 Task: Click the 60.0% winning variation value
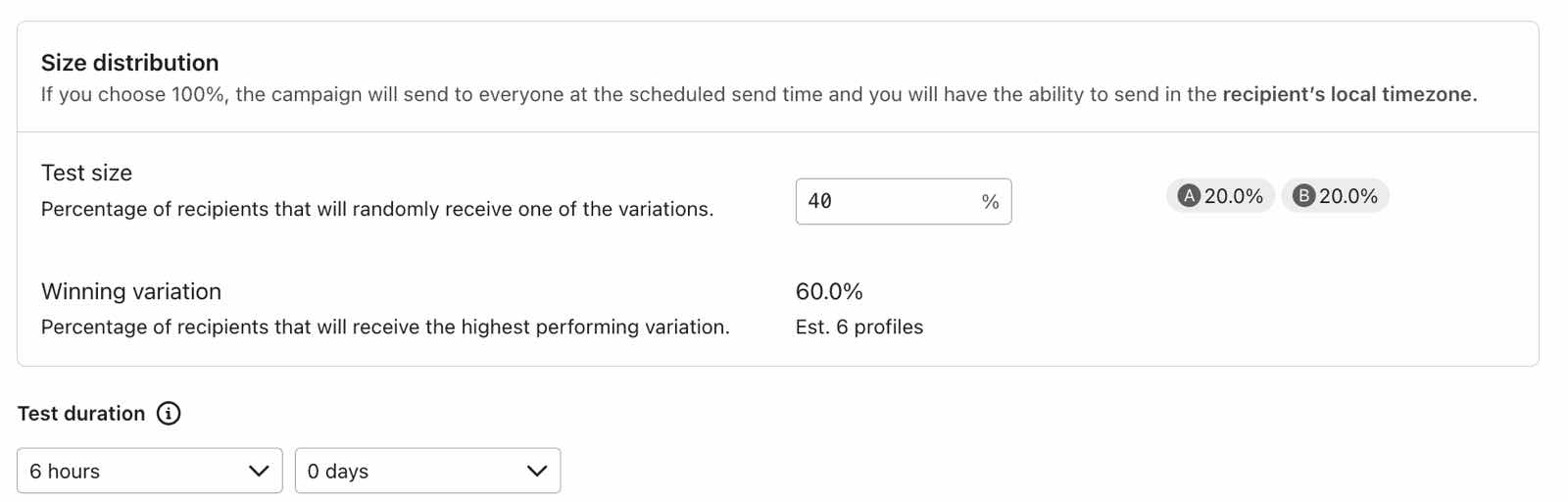(829, 292)
